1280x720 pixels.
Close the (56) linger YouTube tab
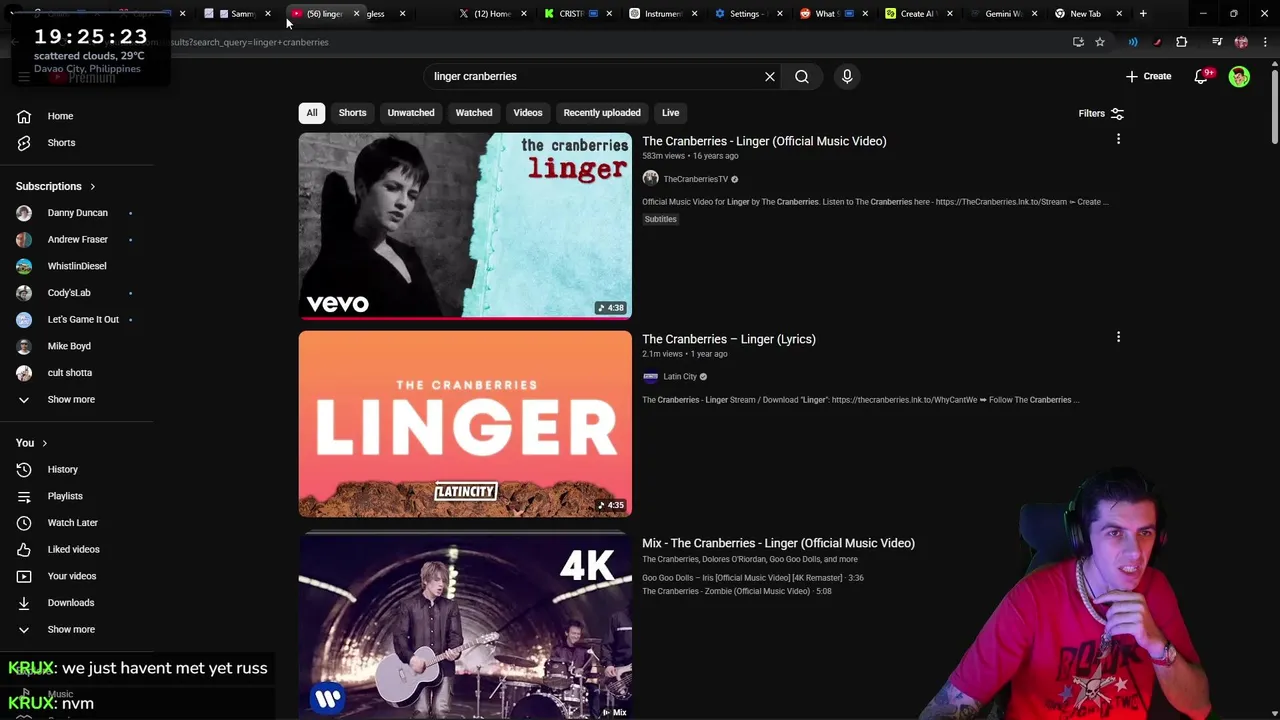[x=356, y=14]
